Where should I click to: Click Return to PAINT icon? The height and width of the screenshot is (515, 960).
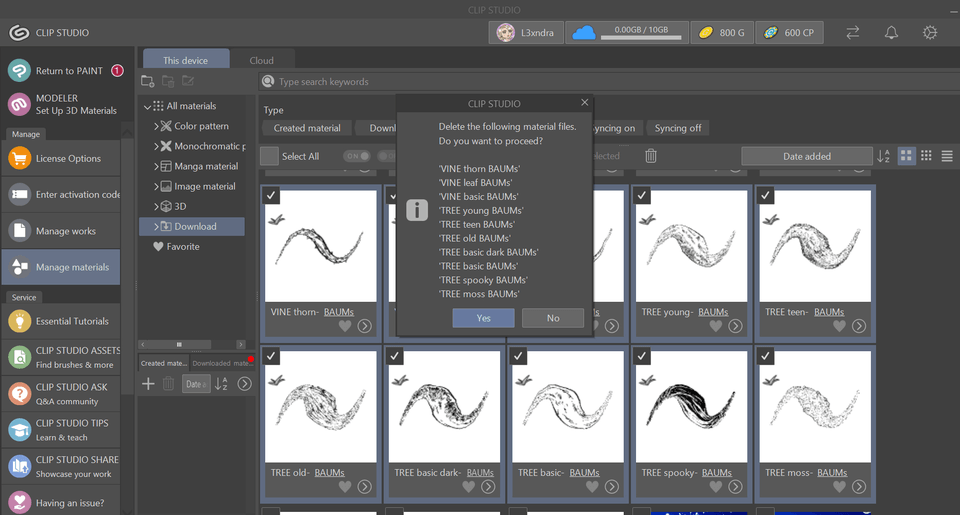click(20, 70)
